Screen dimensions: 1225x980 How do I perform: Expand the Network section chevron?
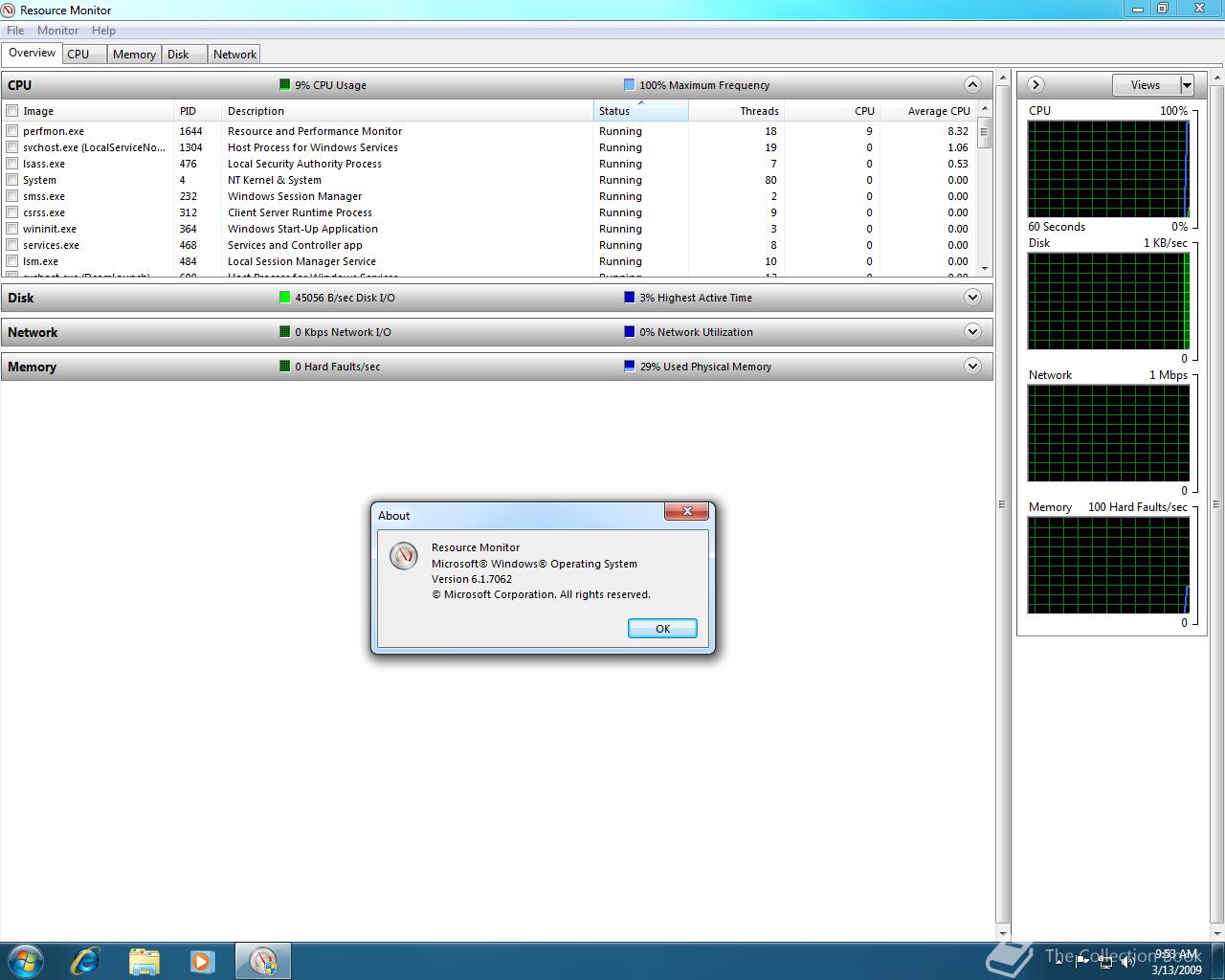pyautogui.click(x=972, y=331)
